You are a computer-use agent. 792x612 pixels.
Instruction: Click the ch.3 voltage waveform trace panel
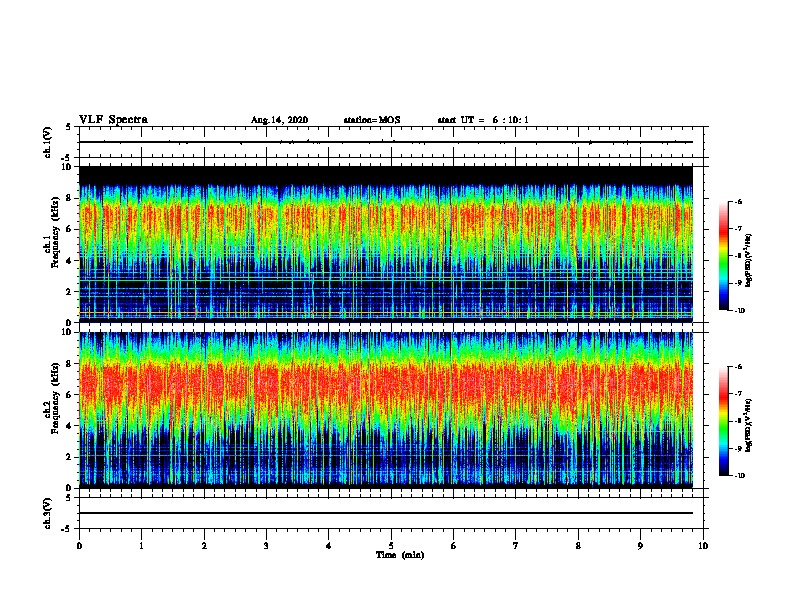pos(391,513)
